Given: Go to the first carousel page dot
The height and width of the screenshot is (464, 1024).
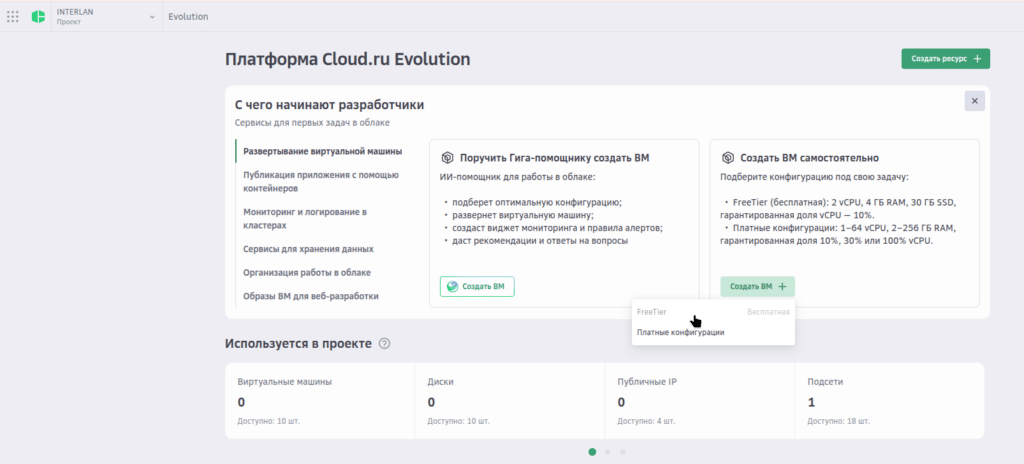Looking at the screenshot, I should point(592,452).
